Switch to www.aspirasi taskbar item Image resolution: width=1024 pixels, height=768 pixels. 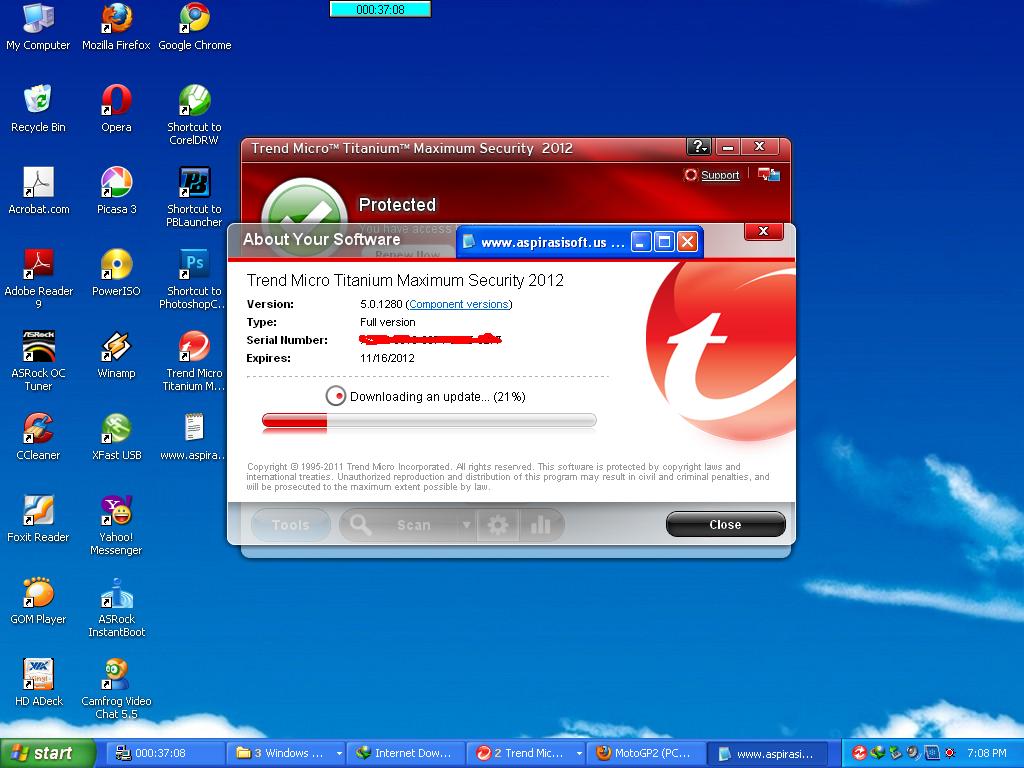click(767, 753)
